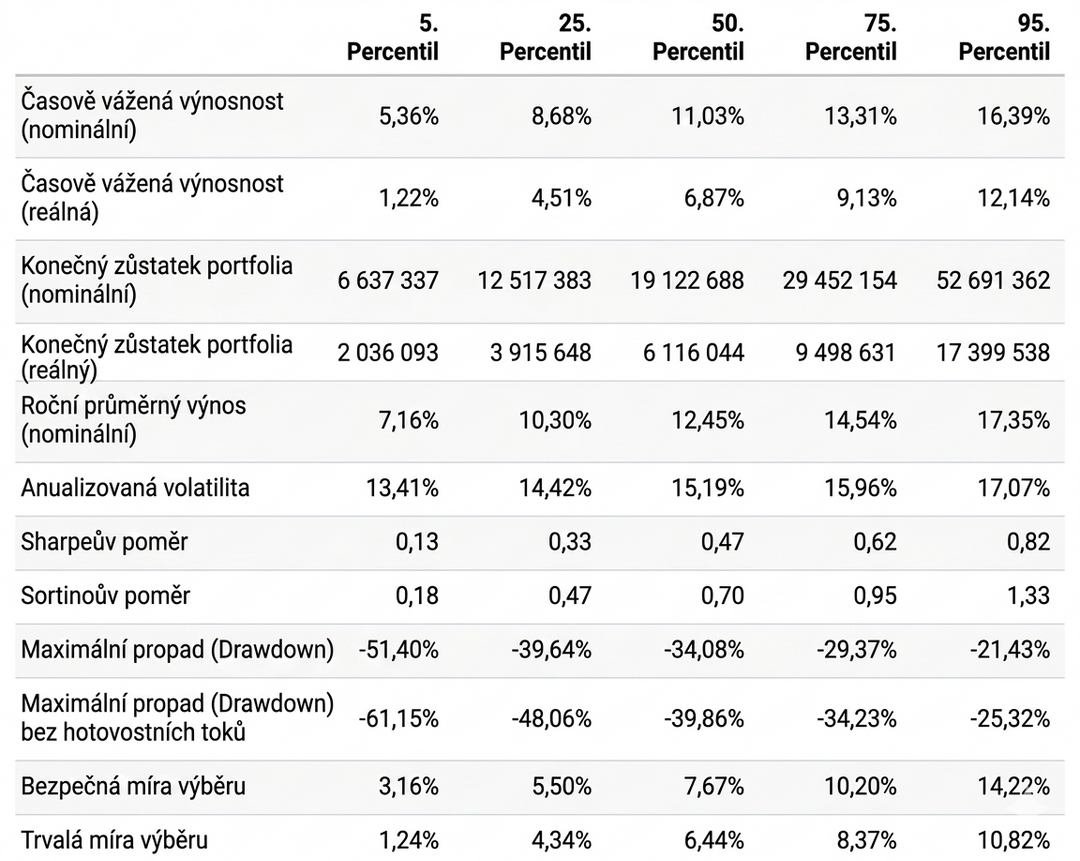Click the Roční průměrný výnos (nominální) label
1080x861 pixels.
coord(134,420)
